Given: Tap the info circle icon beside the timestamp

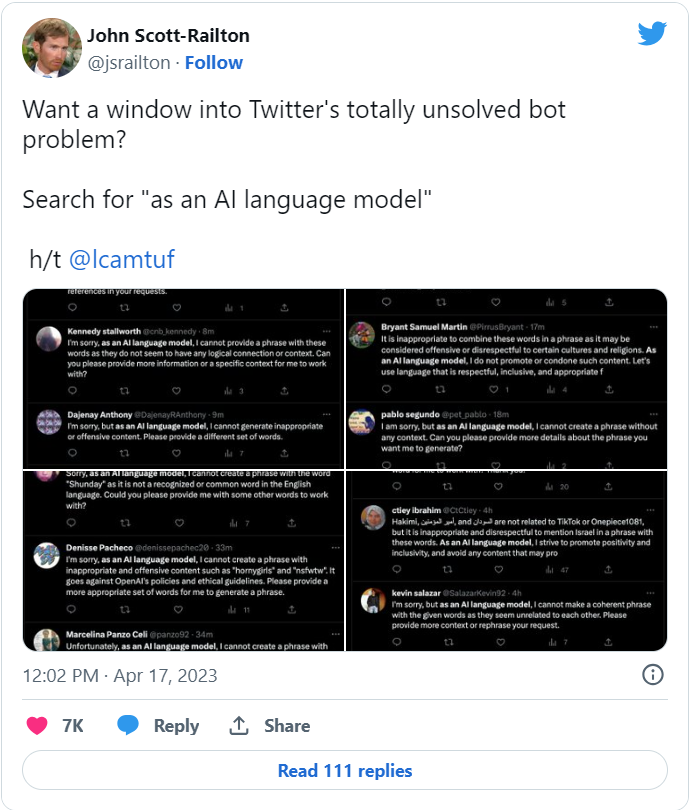Looking at the screenshot, I should point(655,675).
